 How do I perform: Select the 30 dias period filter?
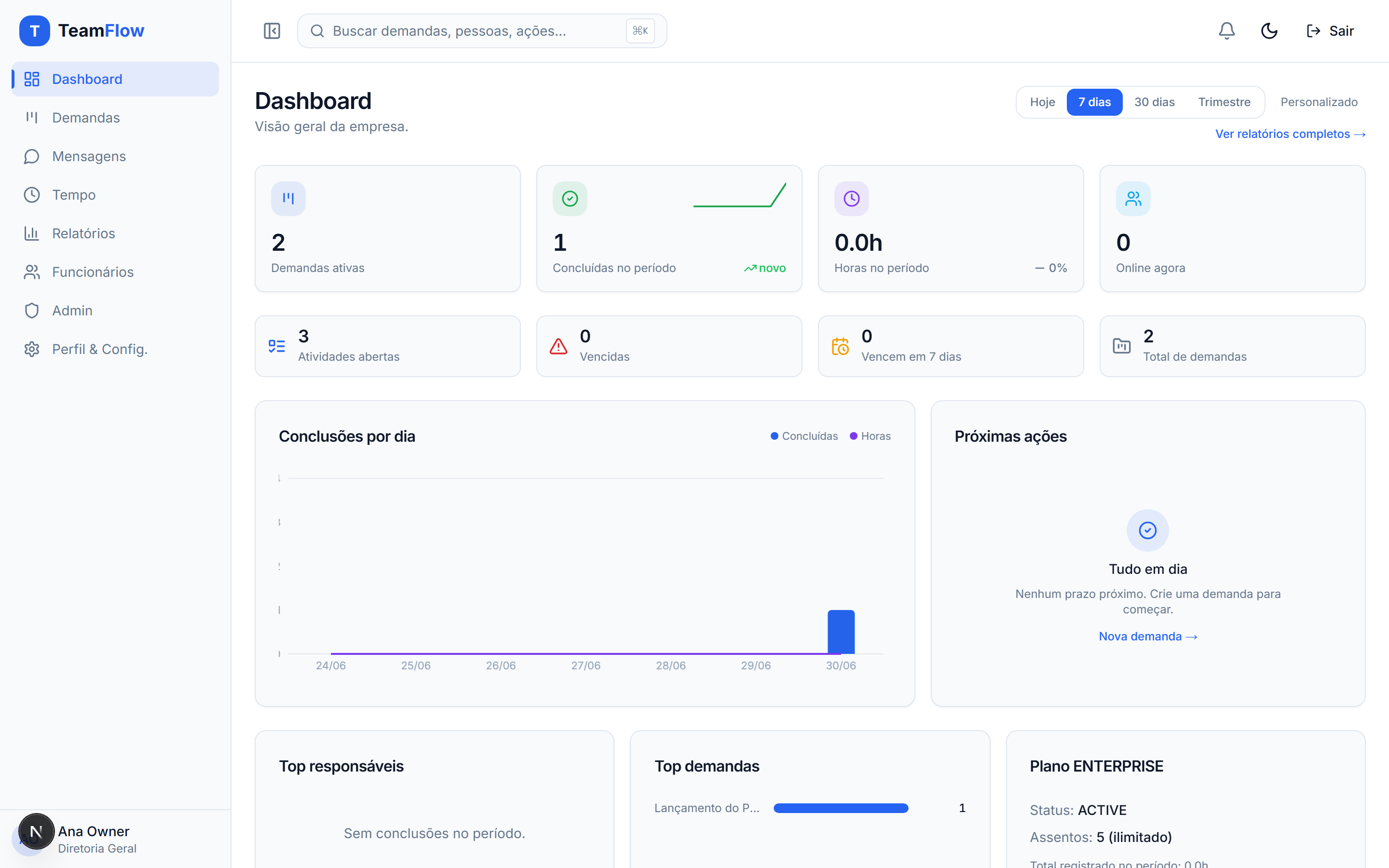pos(1154,102)
